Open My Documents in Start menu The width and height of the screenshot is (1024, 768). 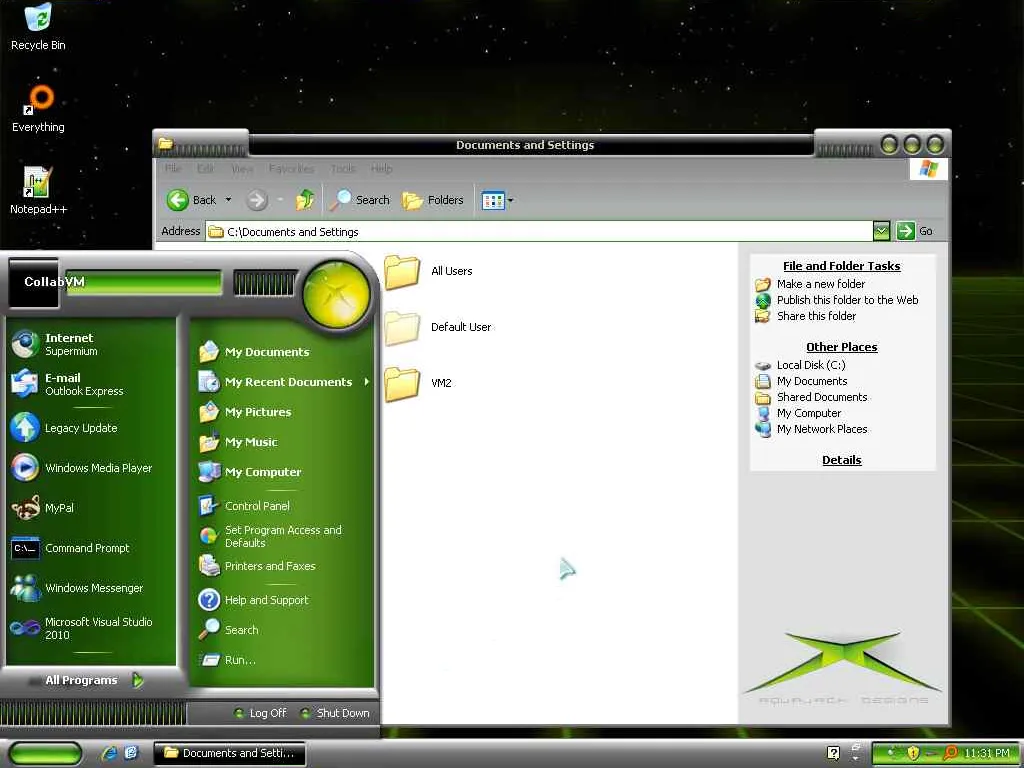(282, 352)
